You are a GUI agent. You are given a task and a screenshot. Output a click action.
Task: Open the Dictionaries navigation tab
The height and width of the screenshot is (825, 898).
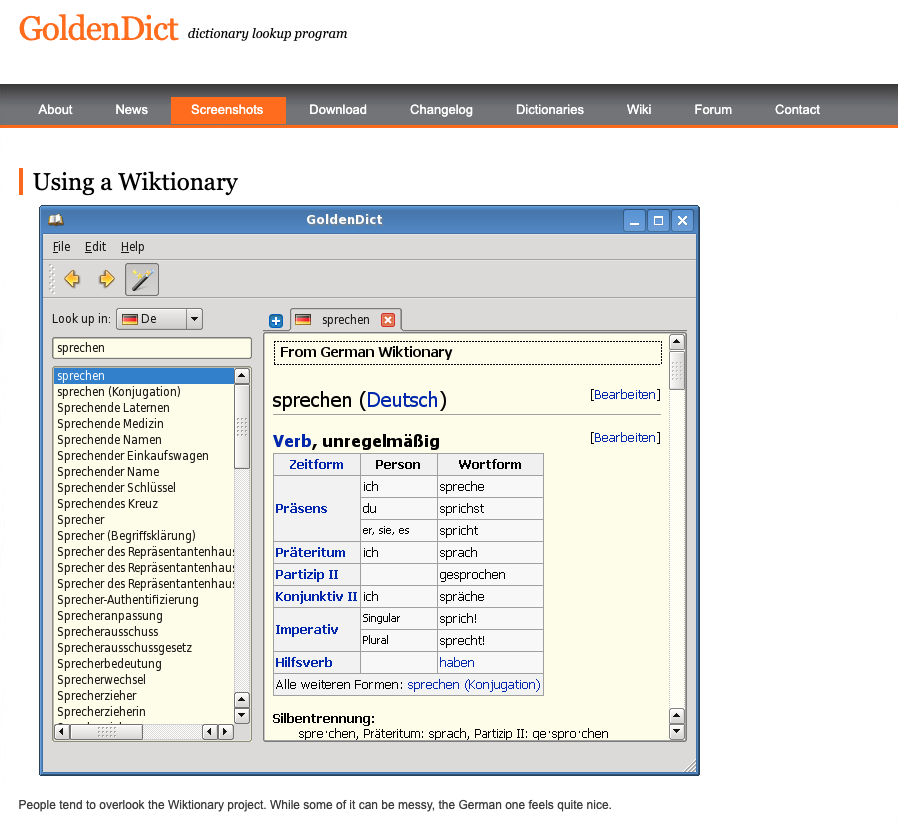click(549, 110)
